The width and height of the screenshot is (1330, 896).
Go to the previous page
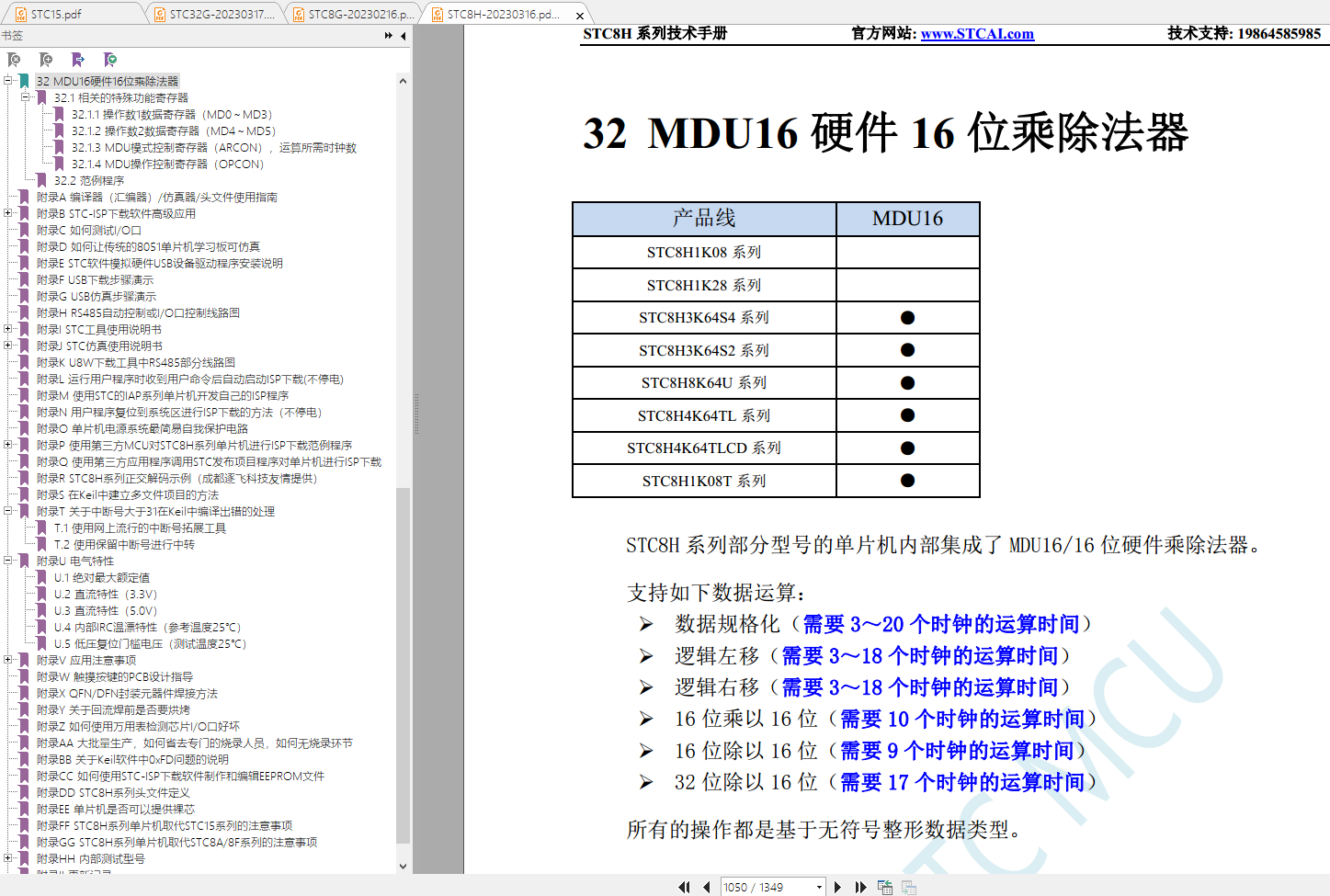[706, 887]
